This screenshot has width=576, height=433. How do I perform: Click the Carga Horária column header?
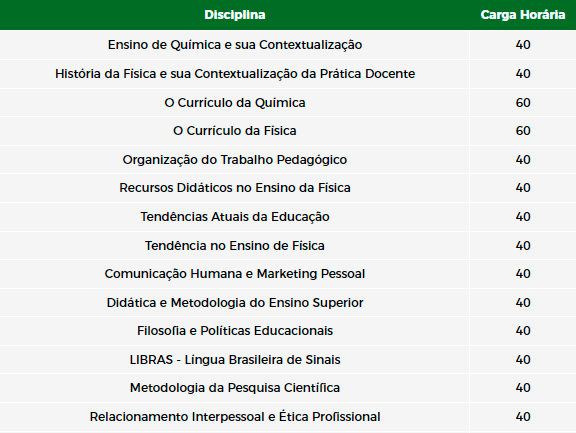tap(523, 15)
